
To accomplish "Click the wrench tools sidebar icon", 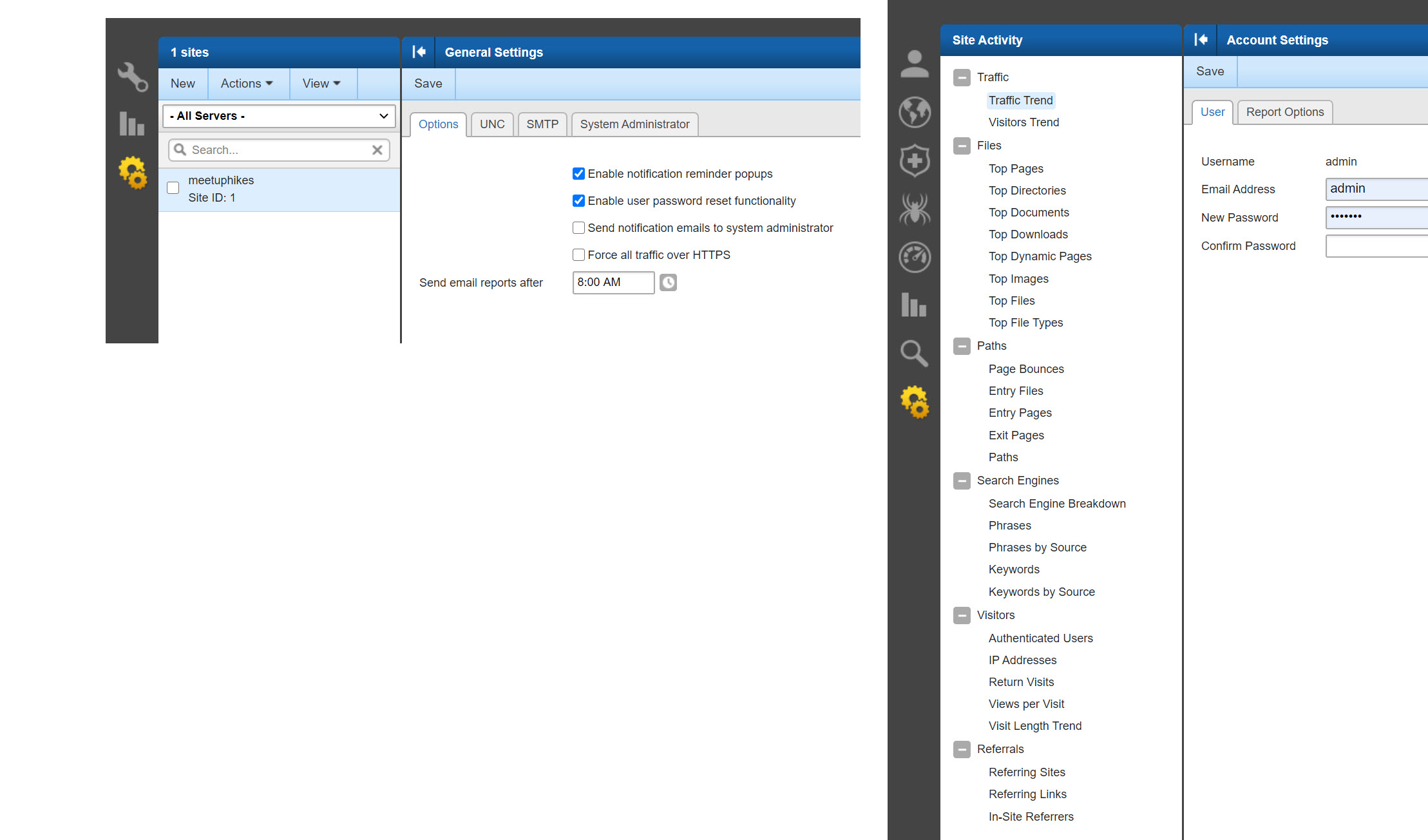I will 132,77.
